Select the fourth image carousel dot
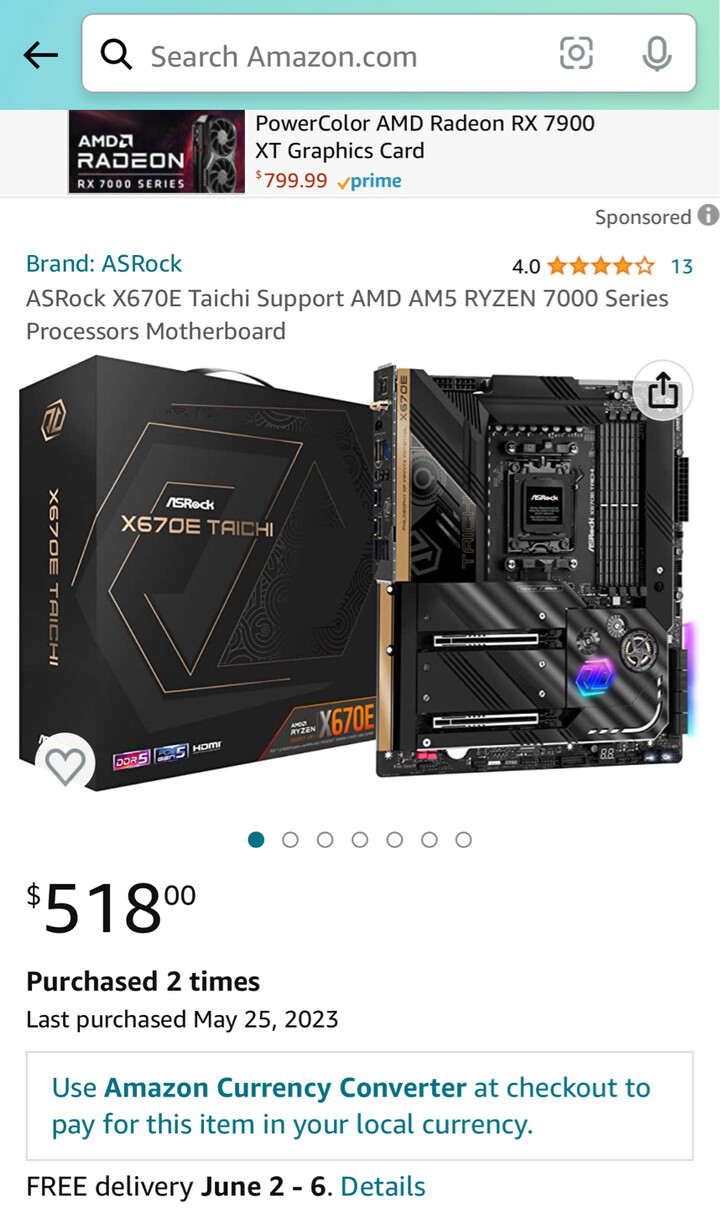Screen dimensions: 720x1208 (x=360, y=840)
